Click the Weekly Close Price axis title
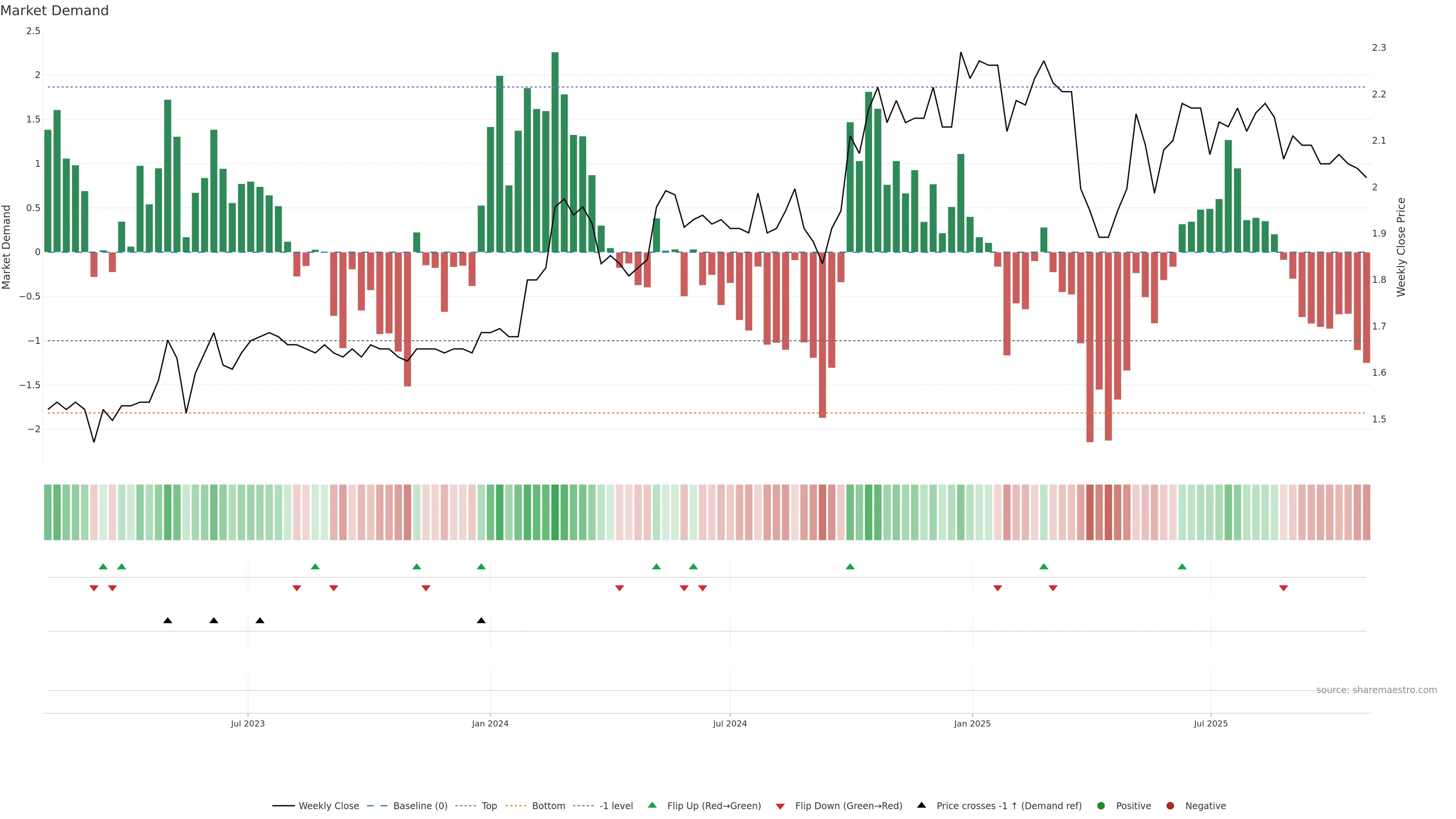 click(x=1401, y=247)
